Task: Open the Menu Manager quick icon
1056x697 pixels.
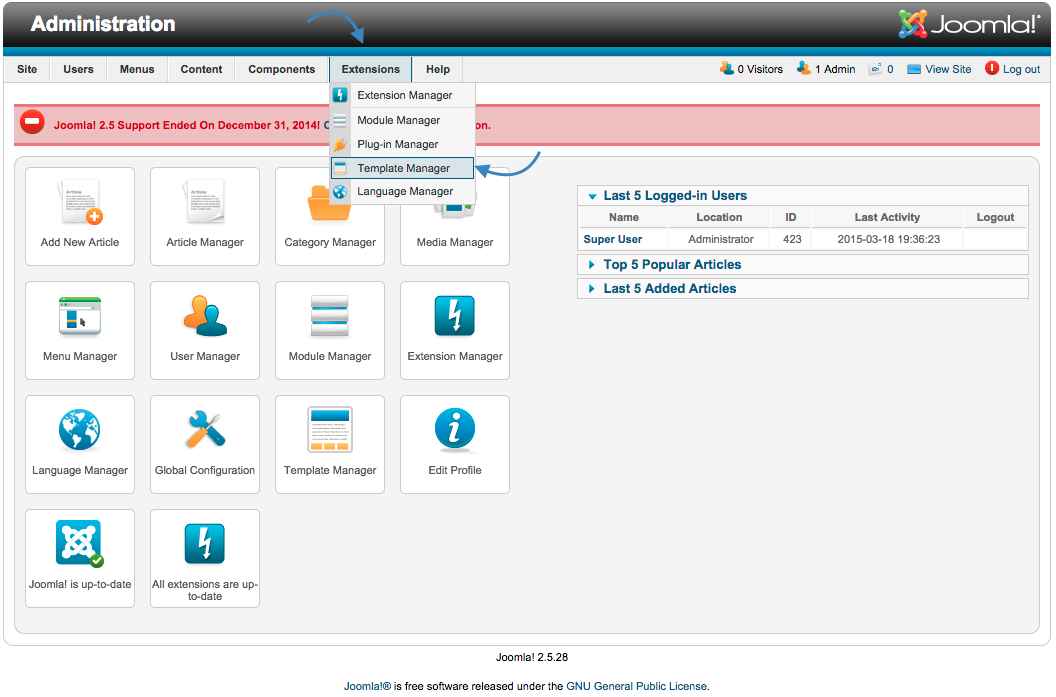Action: 79,330
